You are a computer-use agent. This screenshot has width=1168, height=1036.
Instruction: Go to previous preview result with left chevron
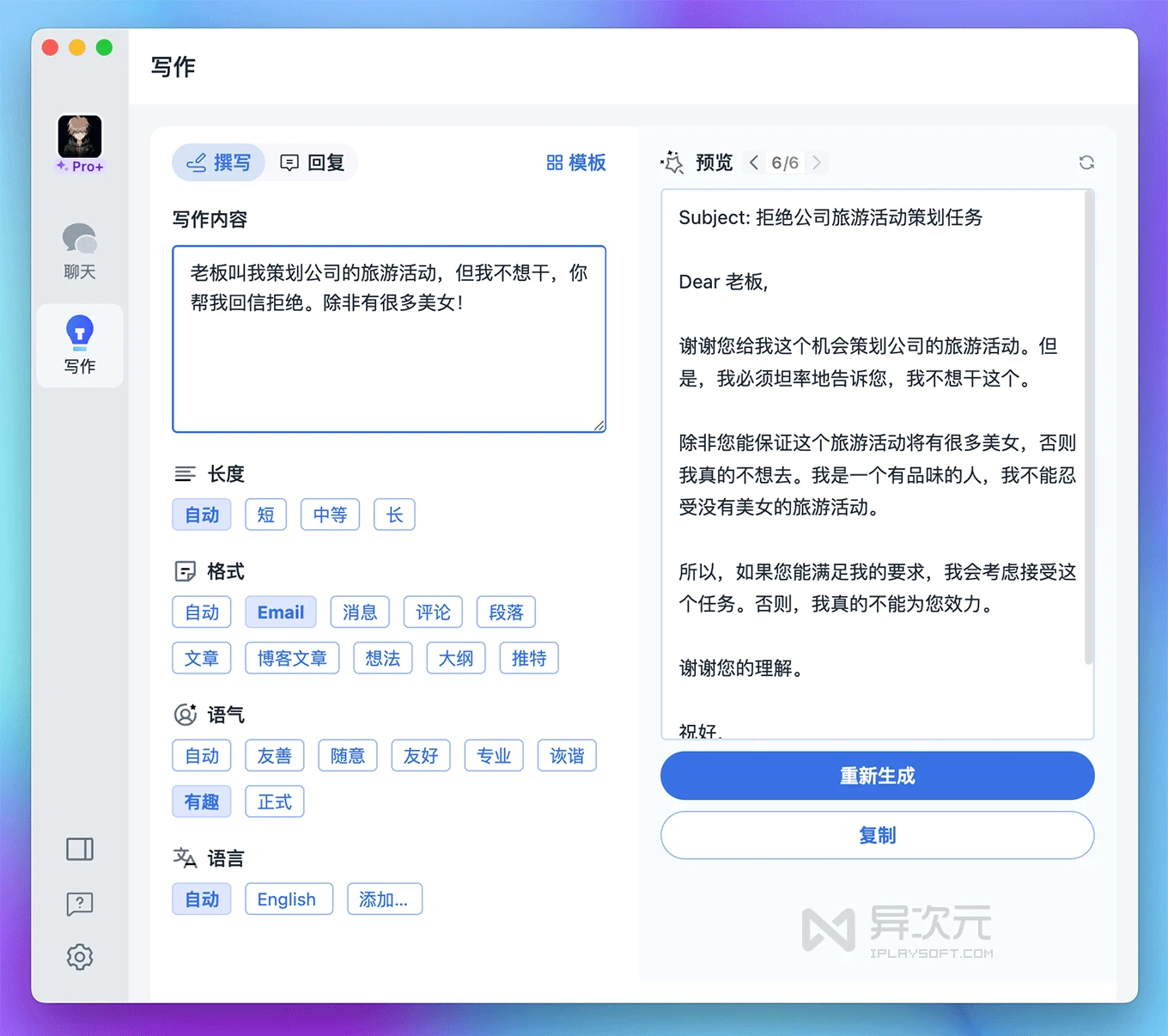754,162
